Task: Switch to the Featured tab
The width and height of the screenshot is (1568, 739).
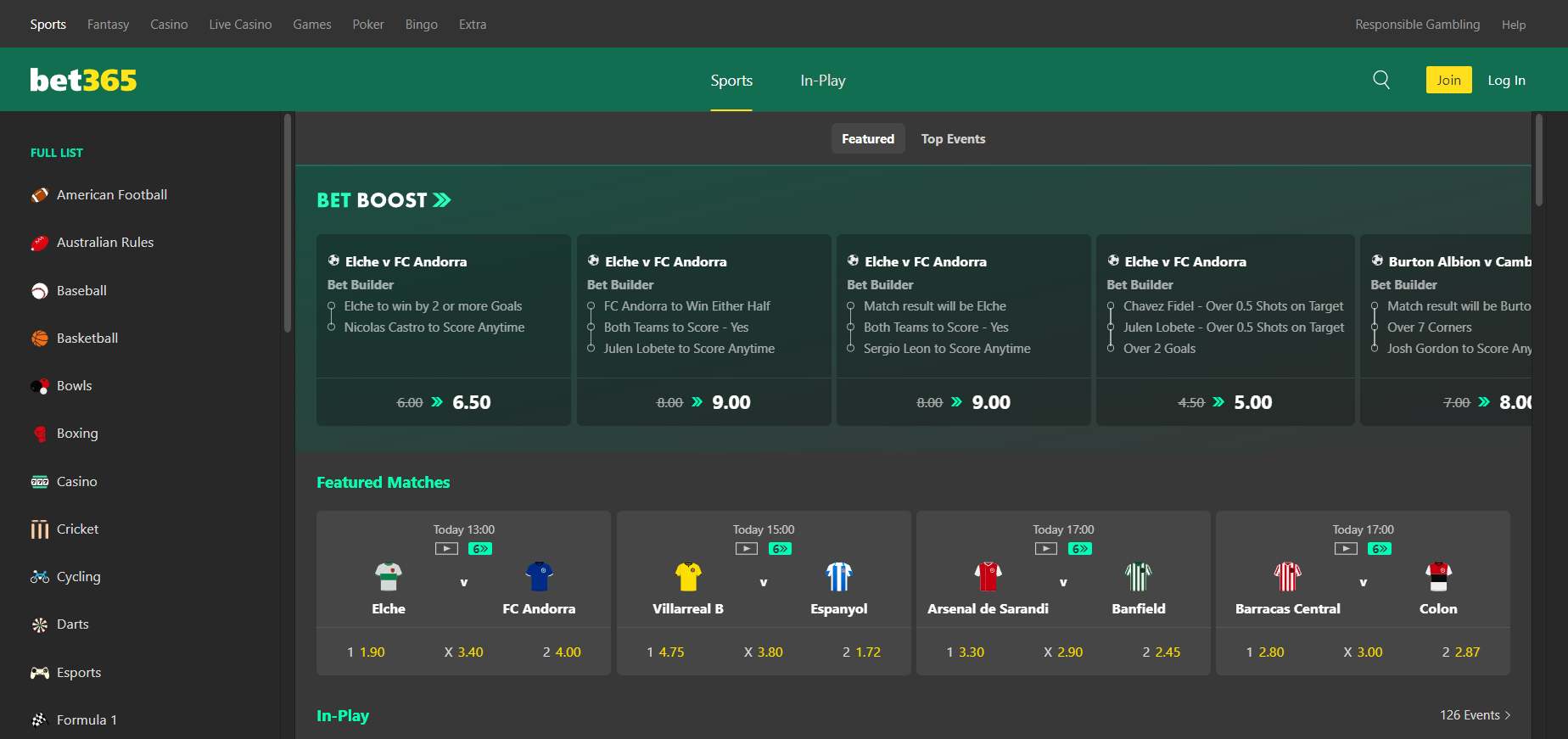Action: point(868,138)
